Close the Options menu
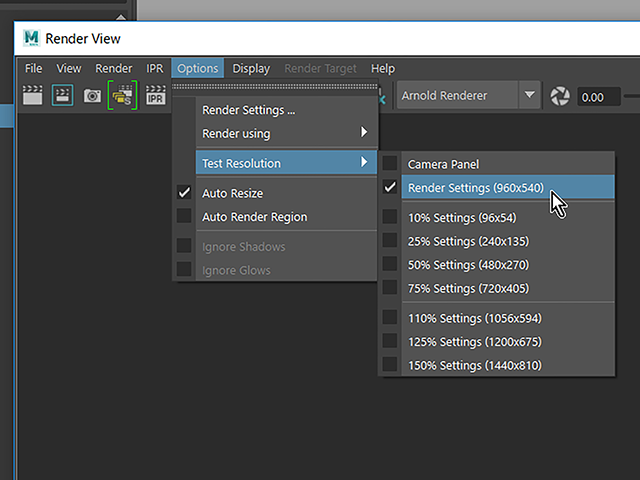 198,68
